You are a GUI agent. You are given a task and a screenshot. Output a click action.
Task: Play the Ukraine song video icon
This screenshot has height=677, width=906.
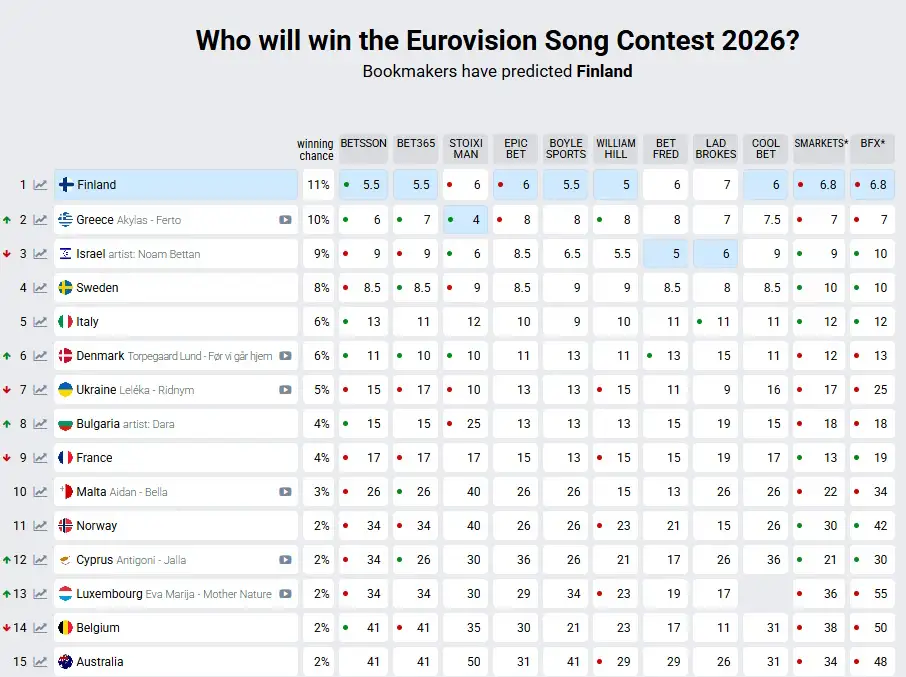[x=286, y=390]
